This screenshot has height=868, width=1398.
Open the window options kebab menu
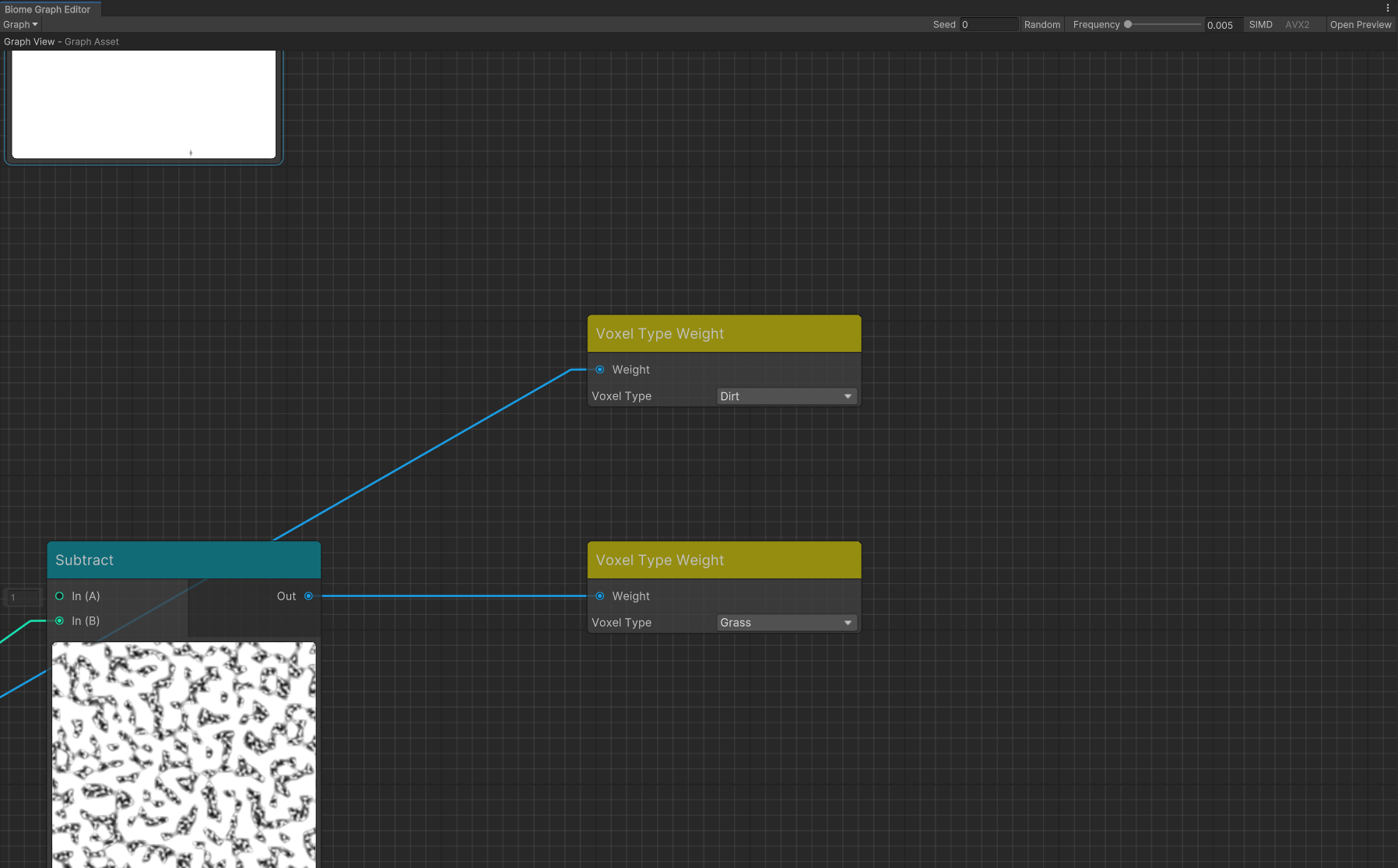(x=1387, y=9)
